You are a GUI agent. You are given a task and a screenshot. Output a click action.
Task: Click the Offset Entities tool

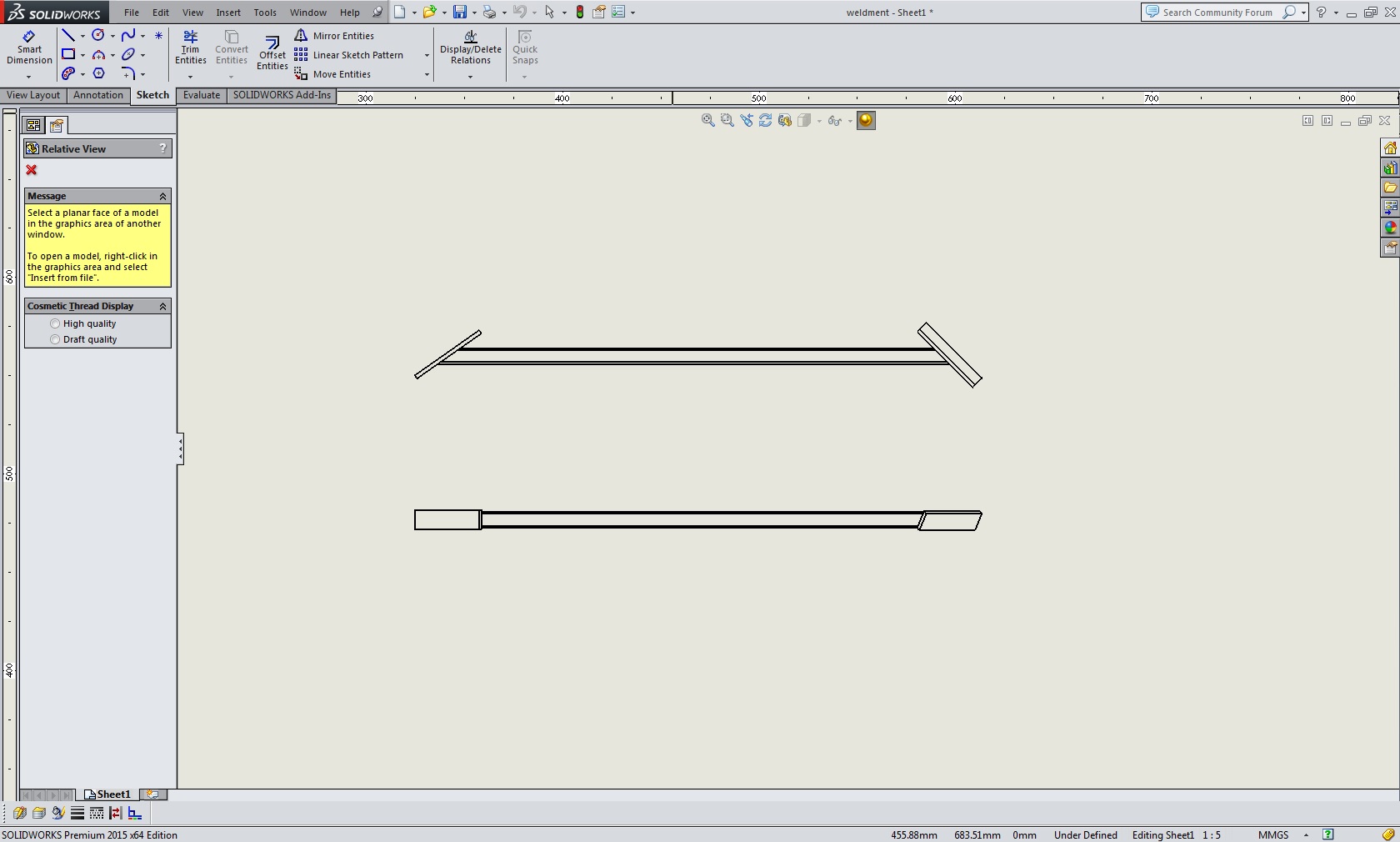click(x=272, y=53)
